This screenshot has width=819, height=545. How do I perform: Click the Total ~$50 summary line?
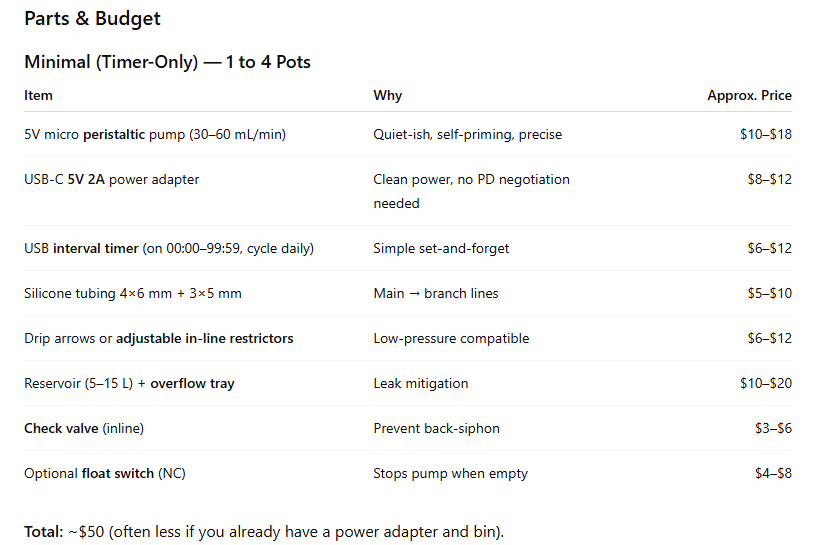[264, 531]
